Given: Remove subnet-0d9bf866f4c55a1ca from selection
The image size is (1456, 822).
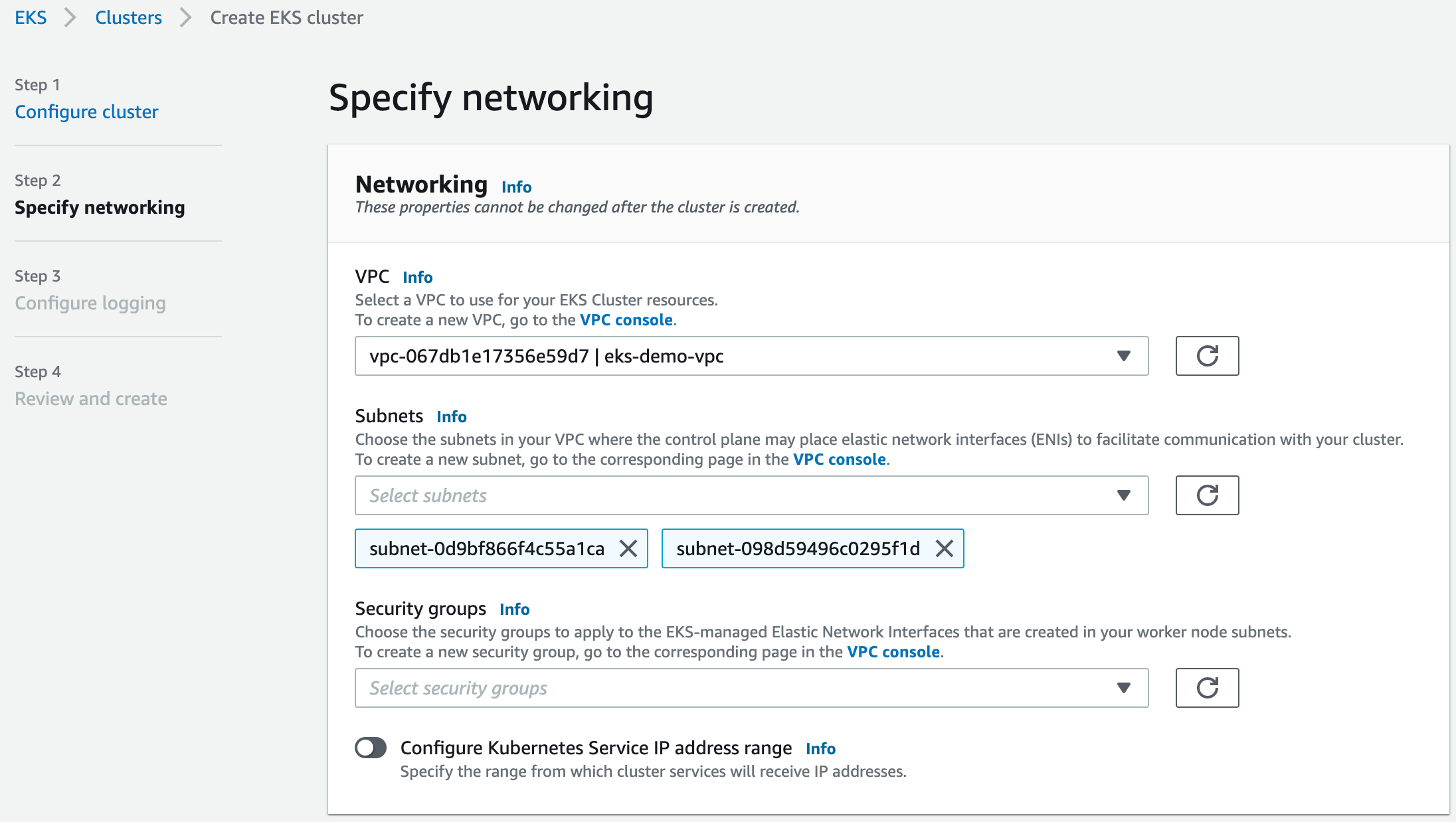Looking at the screenshot, I should tap(627, 548).
